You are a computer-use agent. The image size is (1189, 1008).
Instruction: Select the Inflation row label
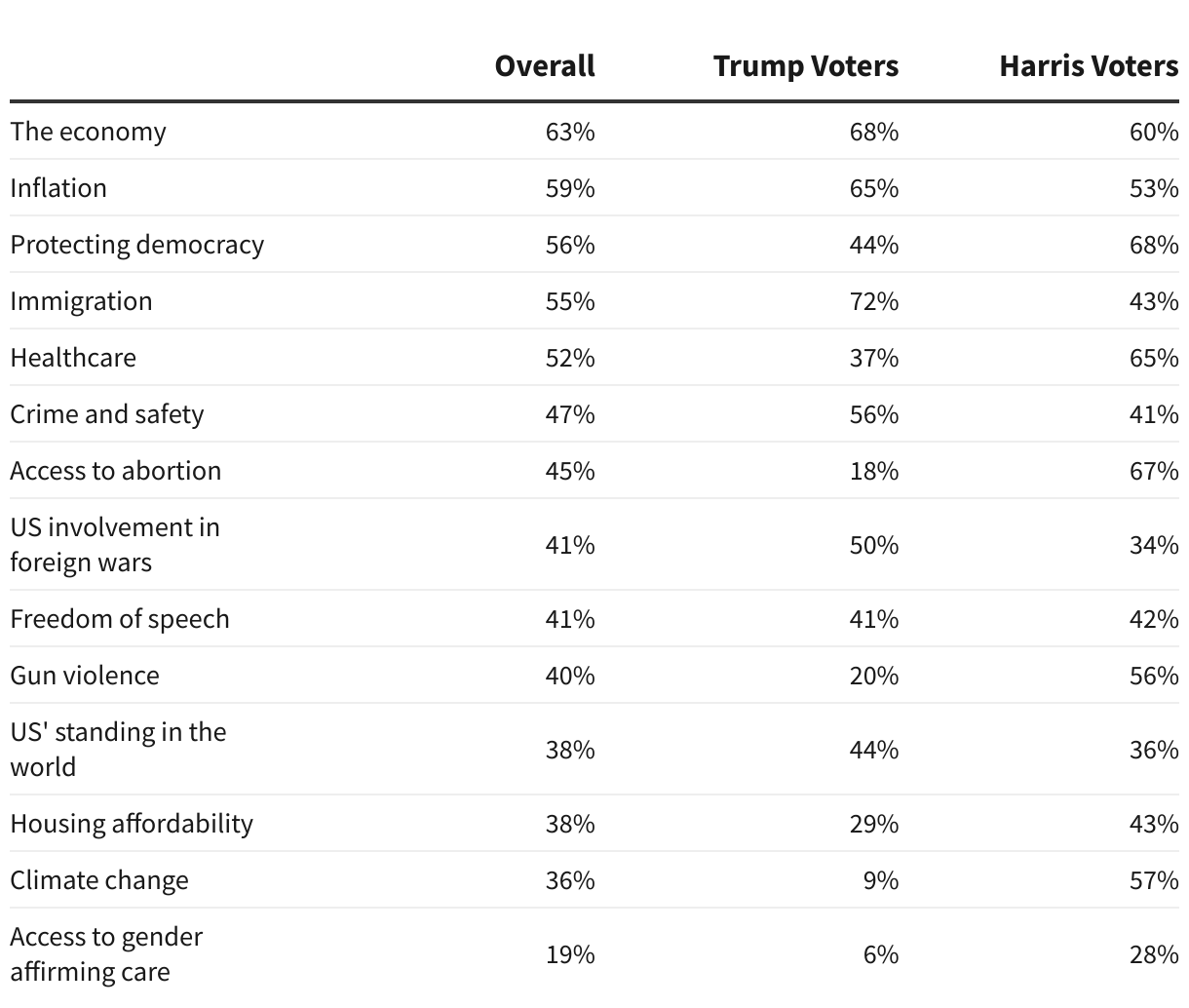click(58, 188)
